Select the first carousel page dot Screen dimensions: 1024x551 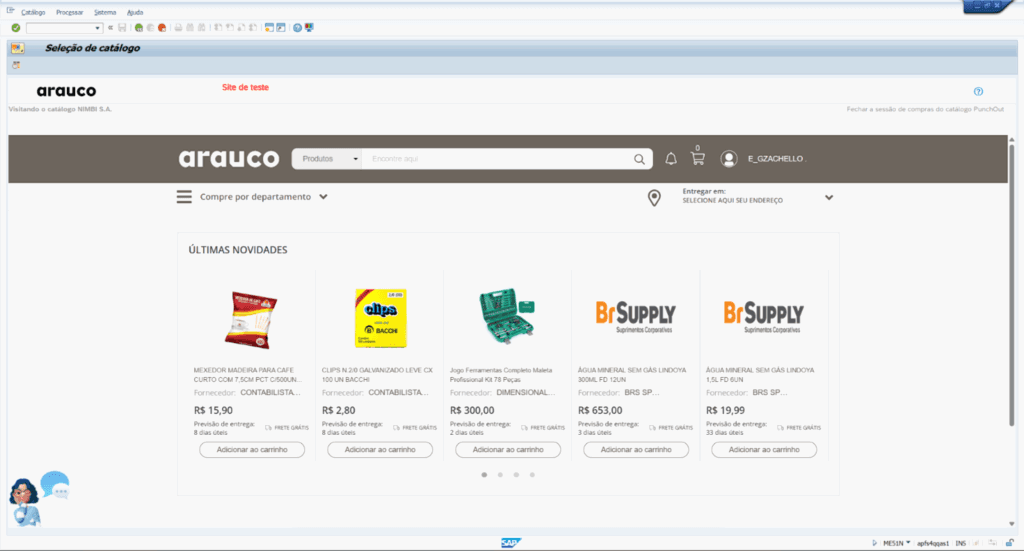click(x=484, y=475)
